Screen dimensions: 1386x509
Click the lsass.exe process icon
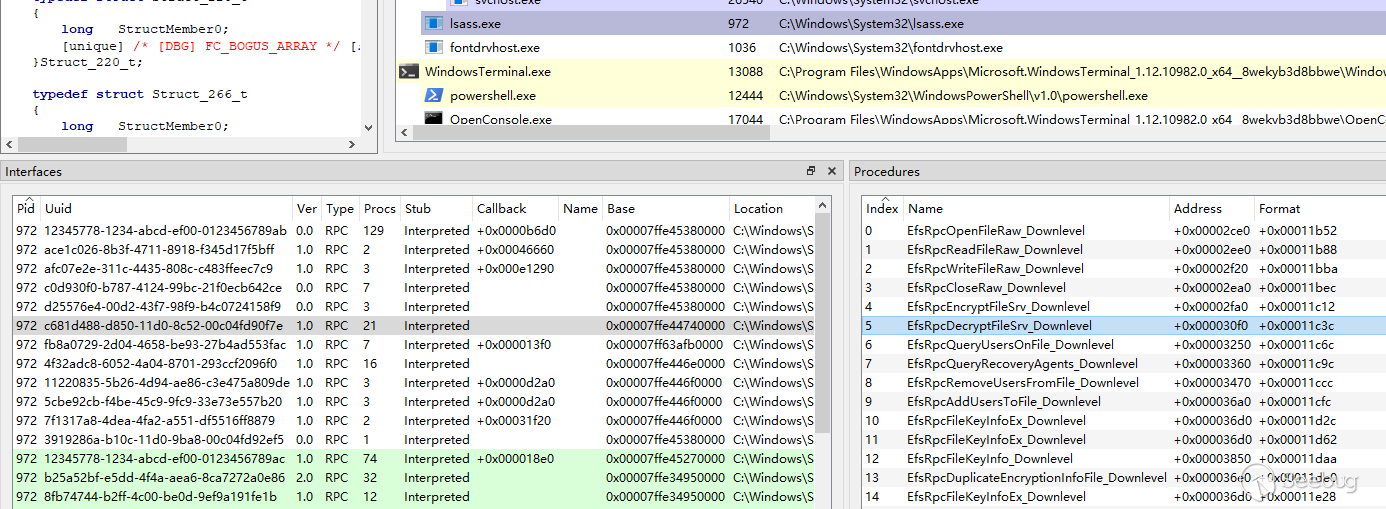(x=433, y=23)
